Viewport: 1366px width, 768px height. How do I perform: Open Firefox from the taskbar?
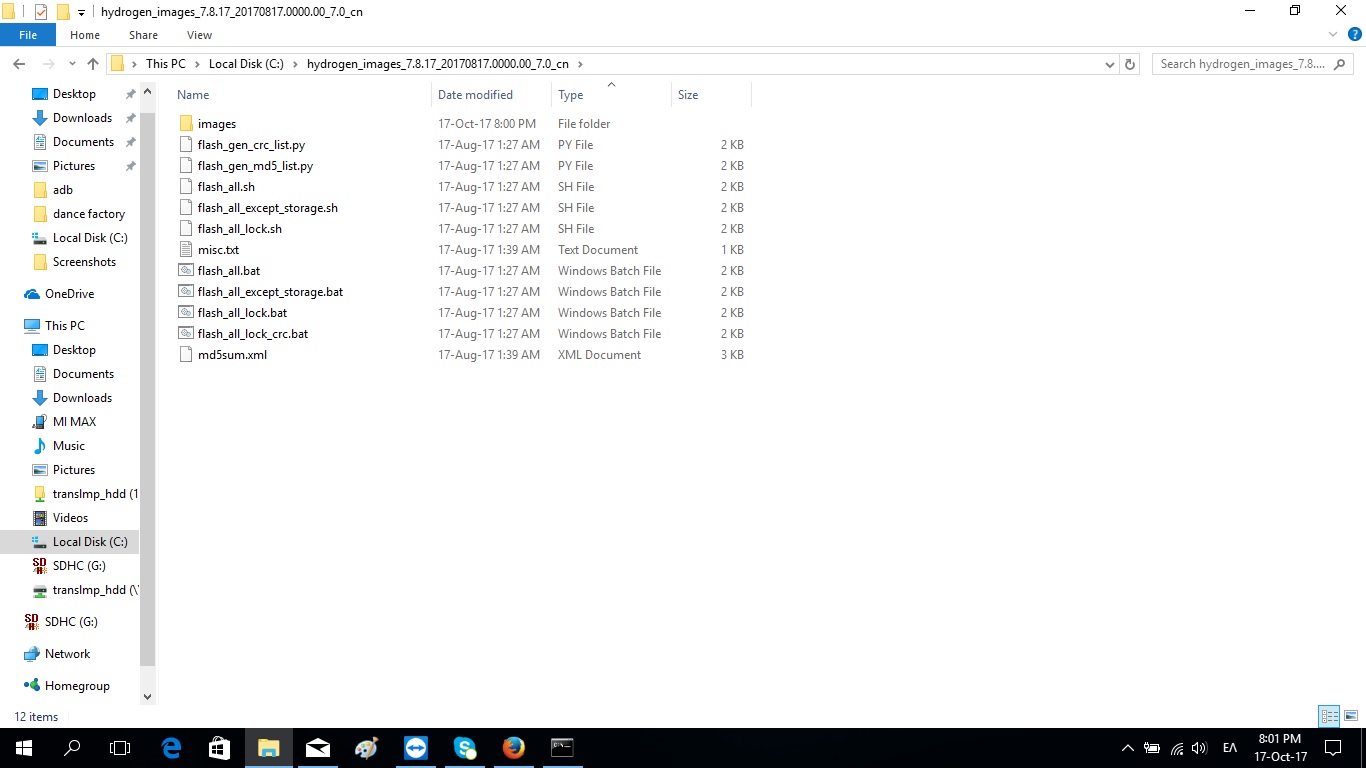(513, 747)
